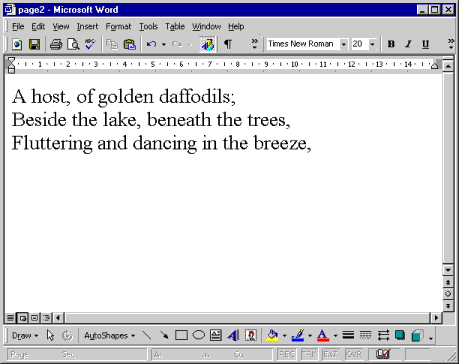Save the document with the floppy icon
The height and width of the screenshot is (364, 459).
point(34,44)
